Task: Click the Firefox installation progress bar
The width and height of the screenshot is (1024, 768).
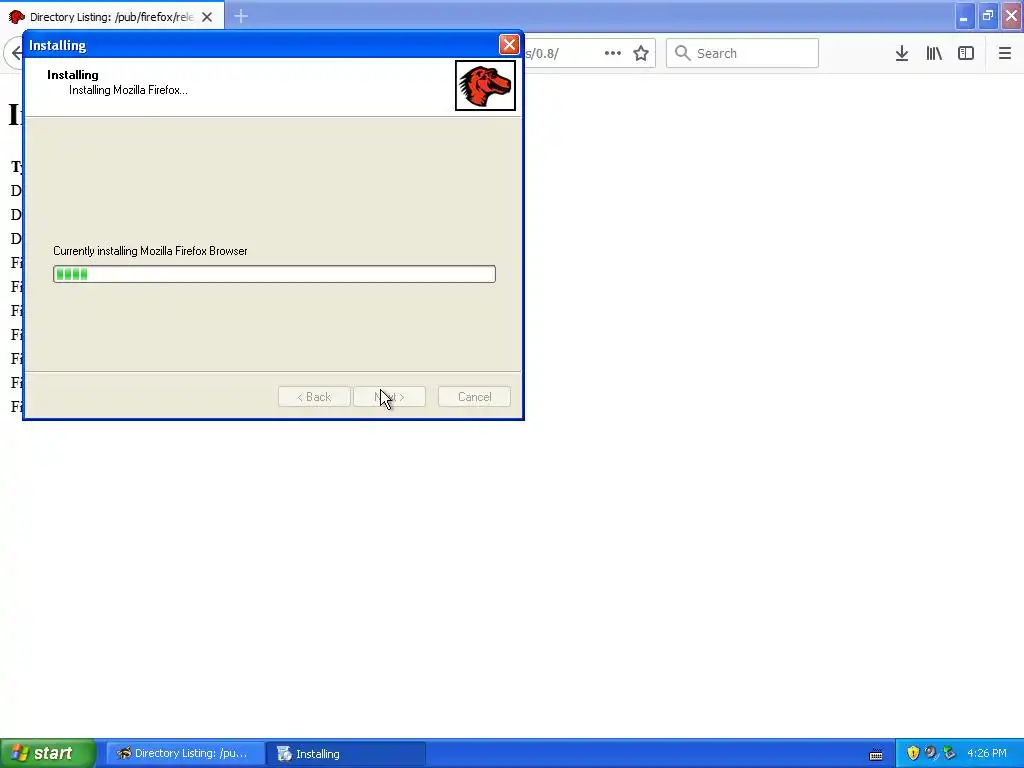Action: pyautogui.click(x=274, y=274)
